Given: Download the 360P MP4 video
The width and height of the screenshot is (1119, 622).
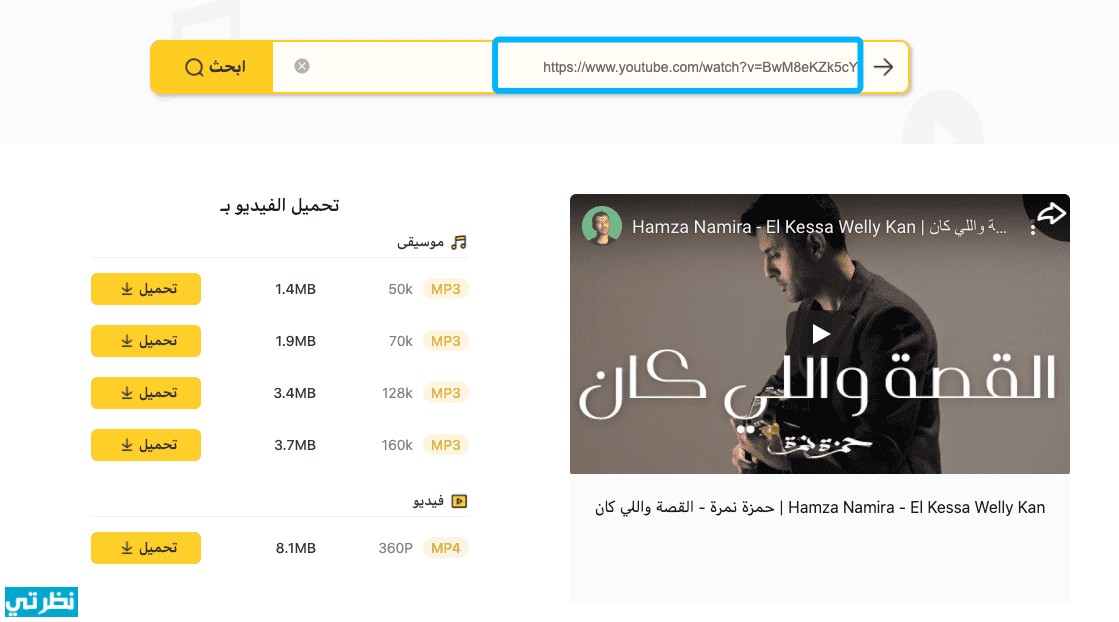Looking at the screenshot, I should [x=146, y=548].
